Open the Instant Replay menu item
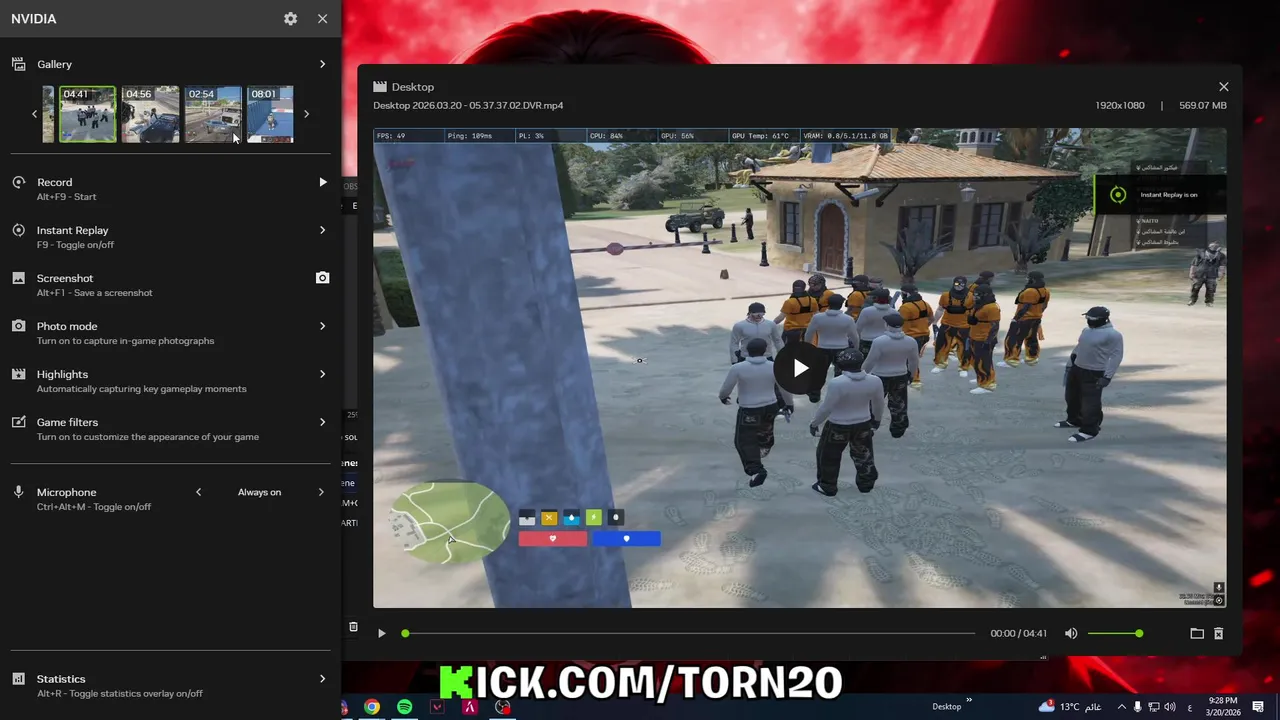Image resolution: width=1280 pixels, height=720 pixels. [170, 236]
